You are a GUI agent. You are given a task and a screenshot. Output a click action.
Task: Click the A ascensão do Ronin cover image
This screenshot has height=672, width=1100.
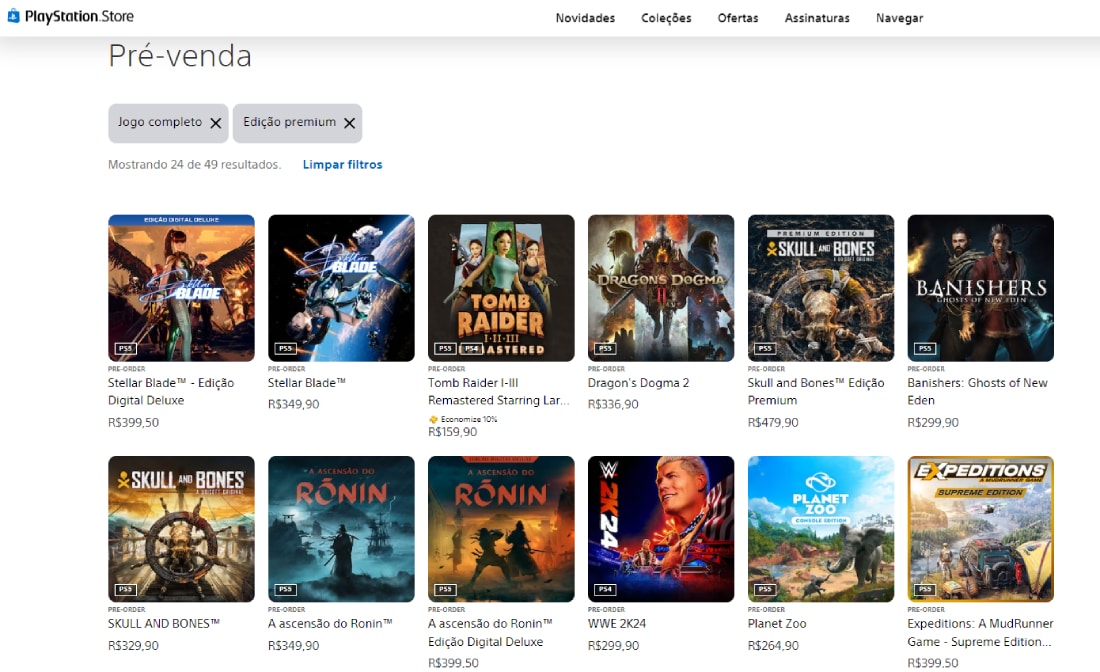tap(340, 529)
